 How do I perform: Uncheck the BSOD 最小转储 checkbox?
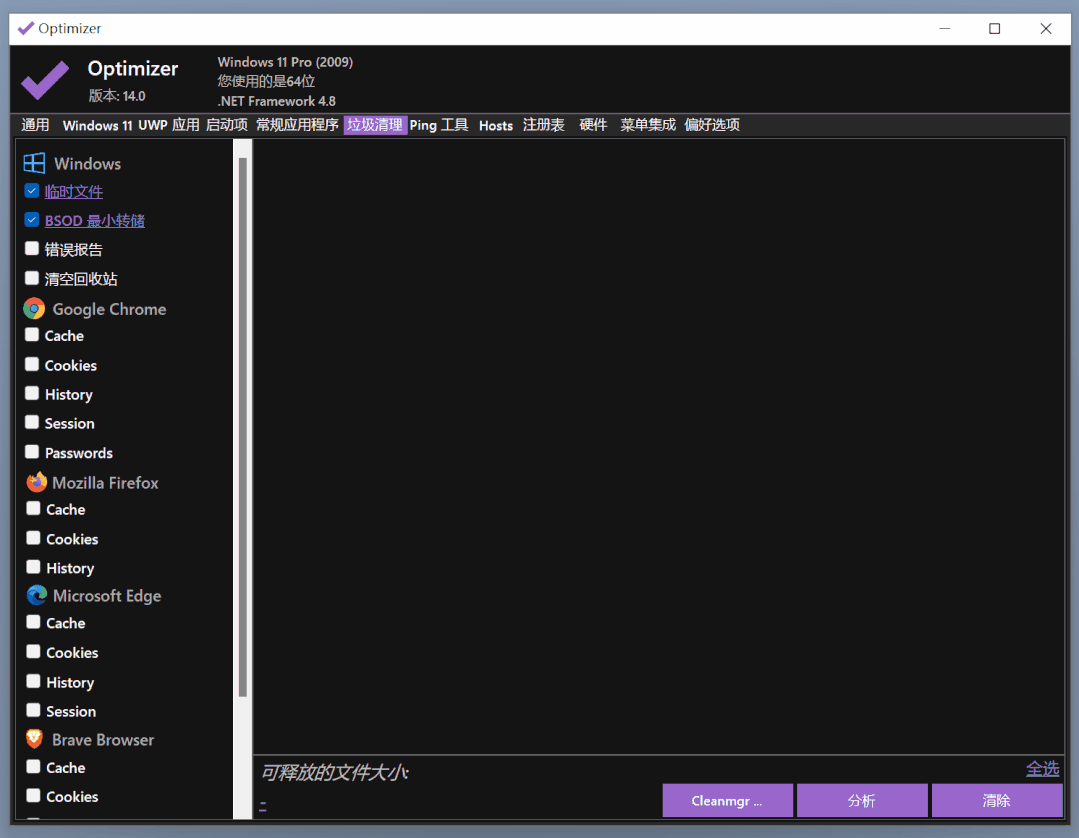[32, 219]
